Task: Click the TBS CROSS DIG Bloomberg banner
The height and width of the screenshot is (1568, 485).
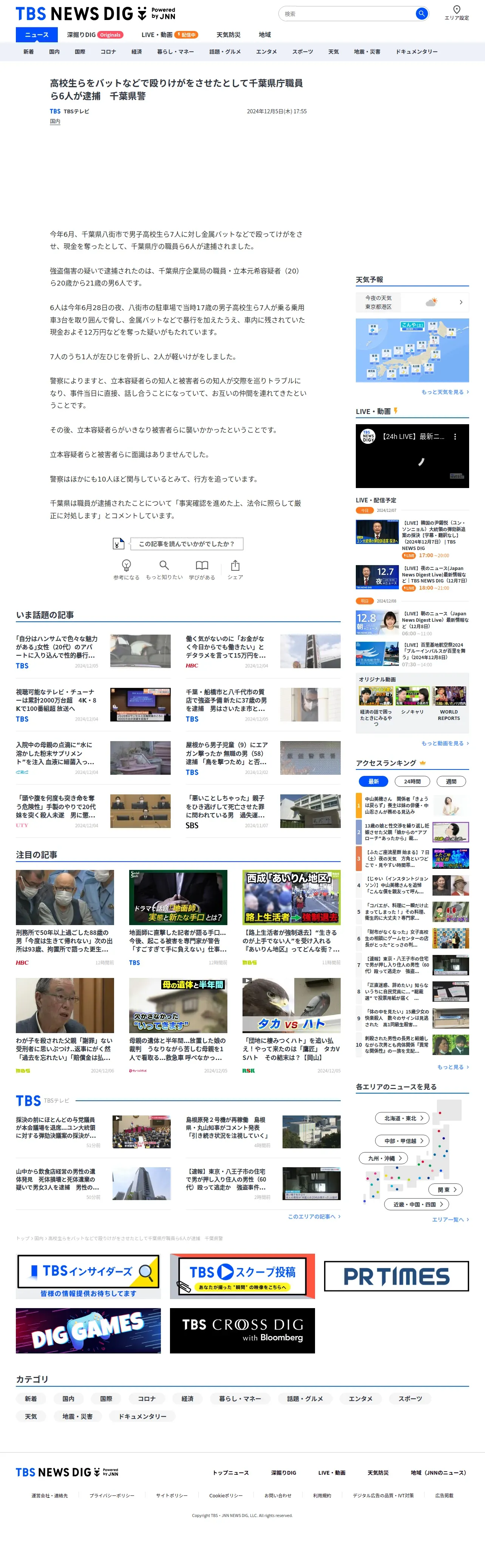Action: (242, 1331)
